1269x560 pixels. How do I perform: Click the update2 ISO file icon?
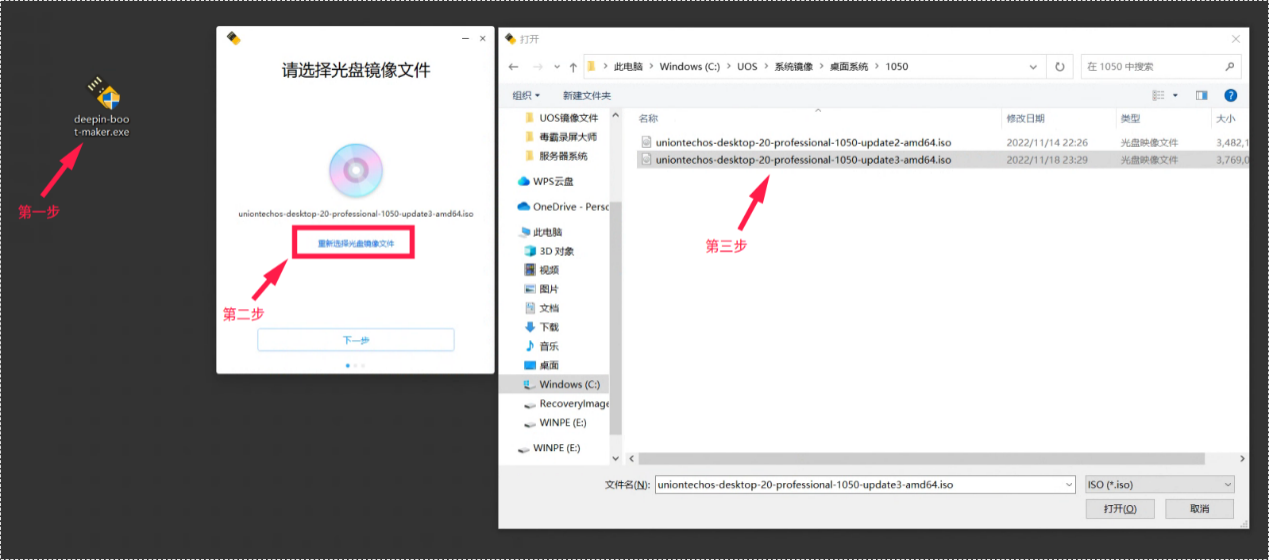tap(646, 142)
